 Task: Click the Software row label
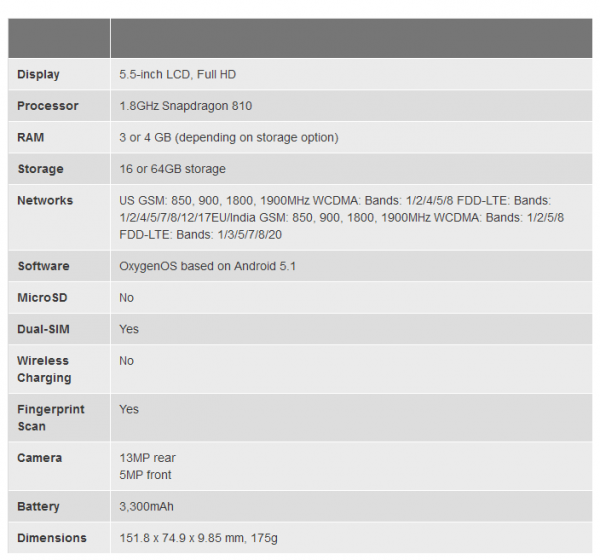43,266
